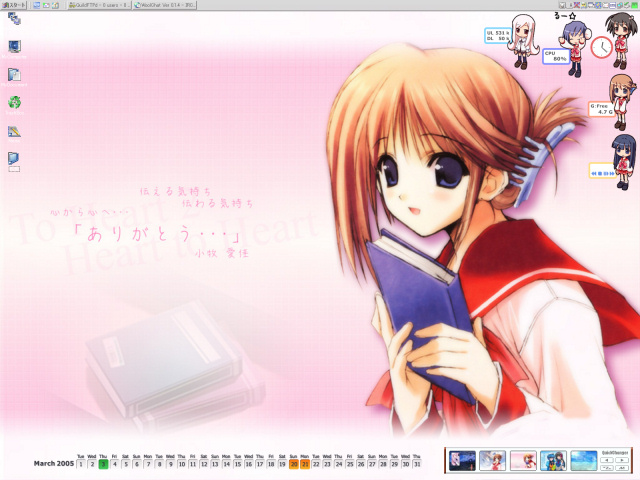Image resolution: width=640 pixels, height=480 pixels.
Task: Click the next arrow in wallpaper changer
Action: [622, 460]
